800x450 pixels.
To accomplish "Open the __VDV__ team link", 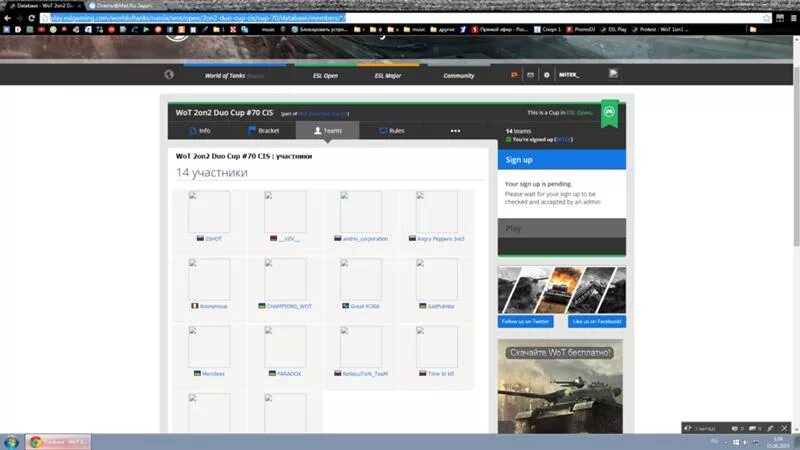I will (x=289, y=239).
